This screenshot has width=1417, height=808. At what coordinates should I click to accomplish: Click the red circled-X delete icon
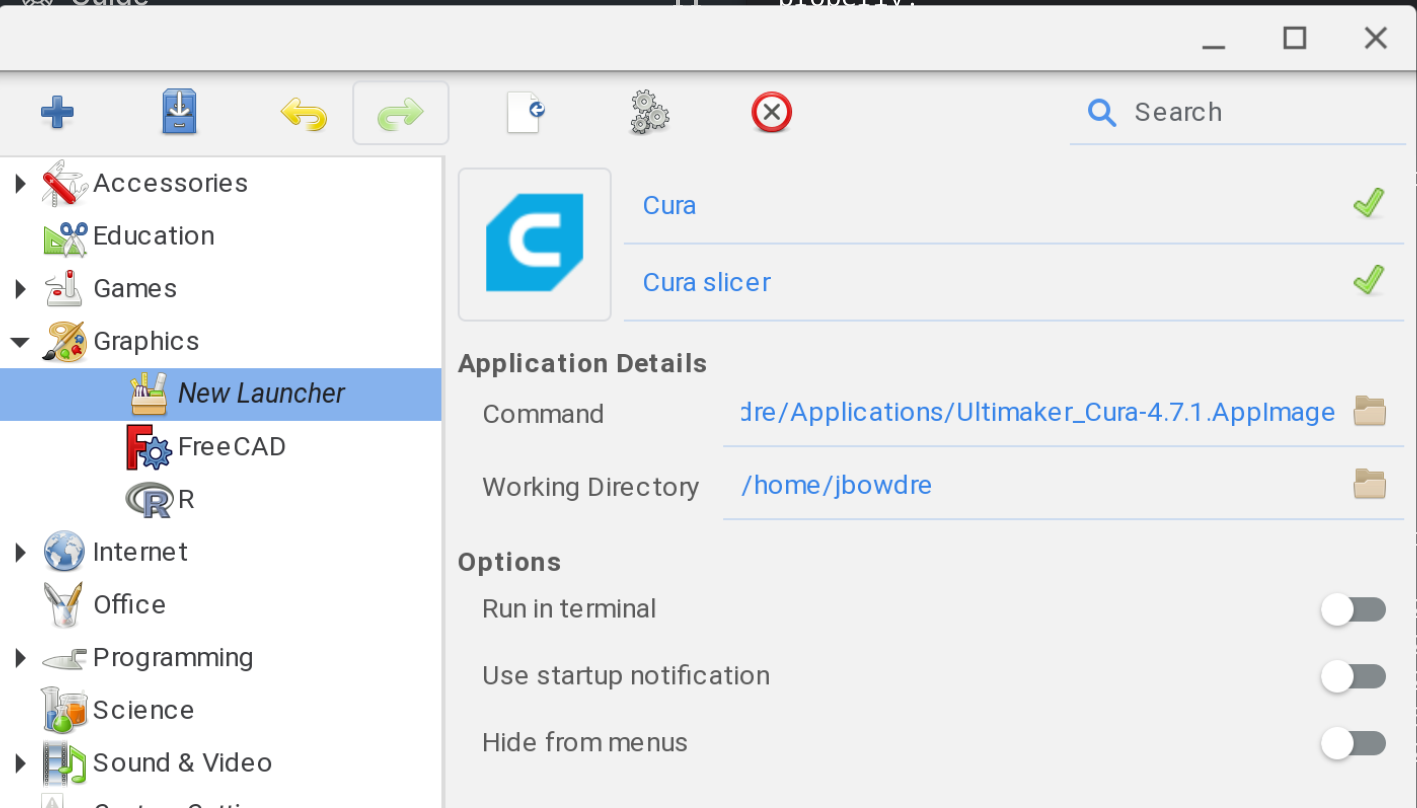771,112
